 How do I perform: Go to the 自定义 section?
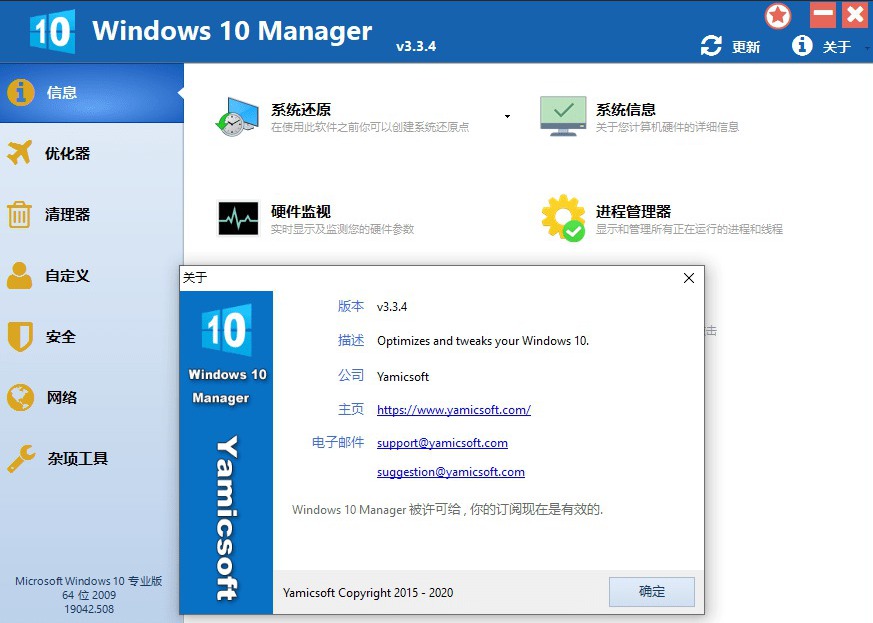pos(67,276)
